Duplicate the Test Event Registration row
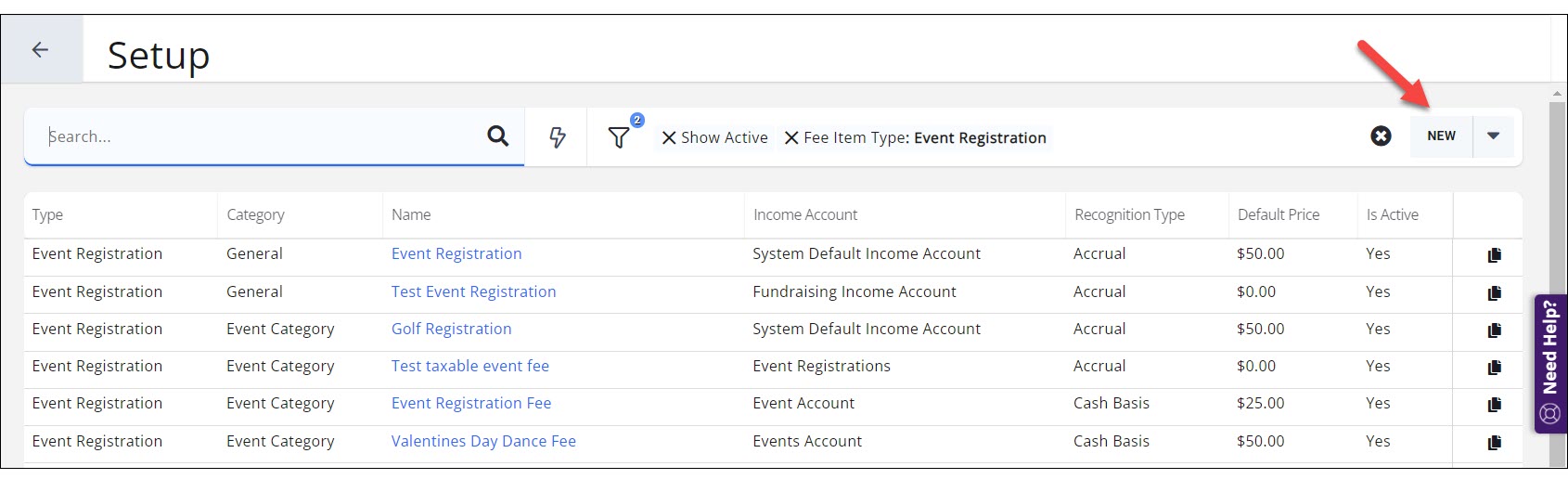 click(1494, 292)
